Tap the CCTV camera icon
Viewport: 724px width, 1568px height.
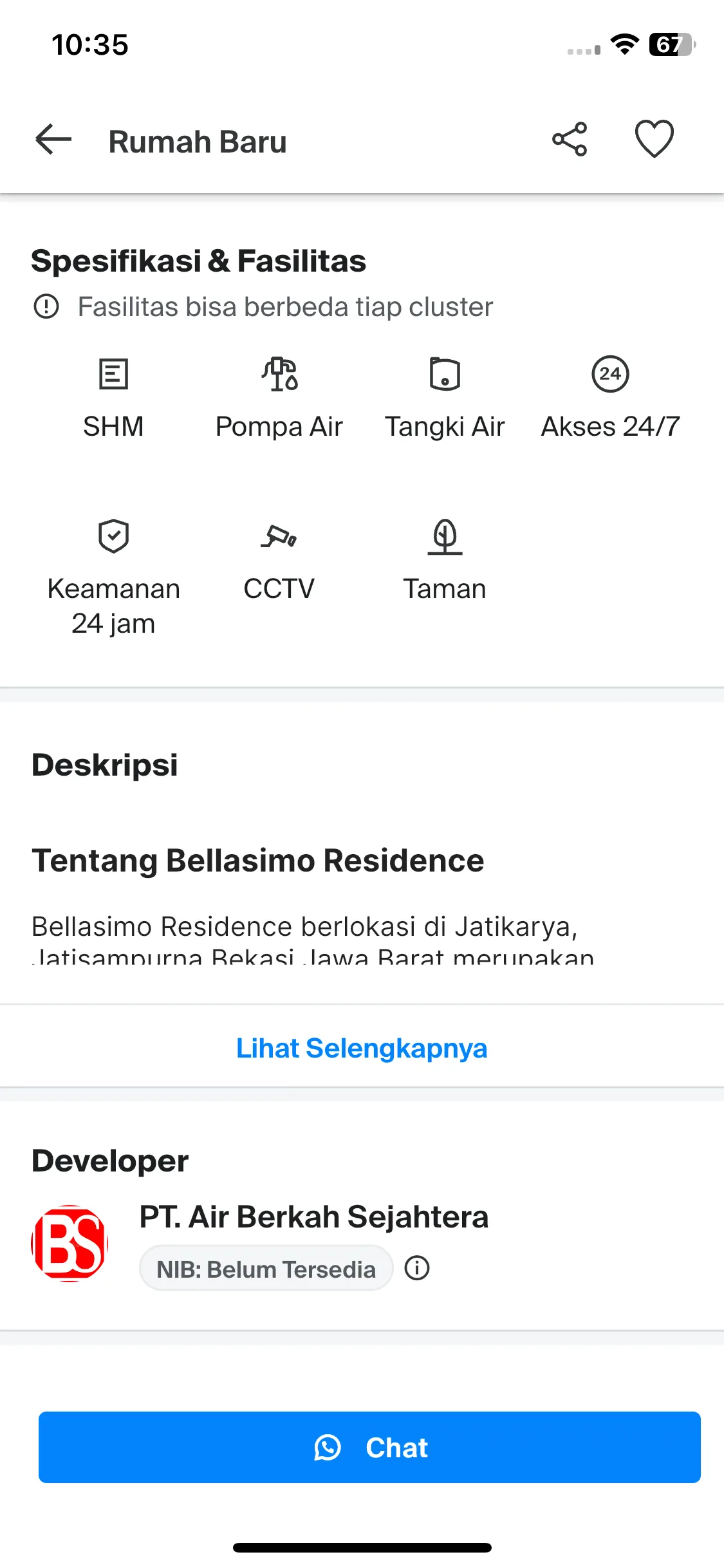(279, 536)
